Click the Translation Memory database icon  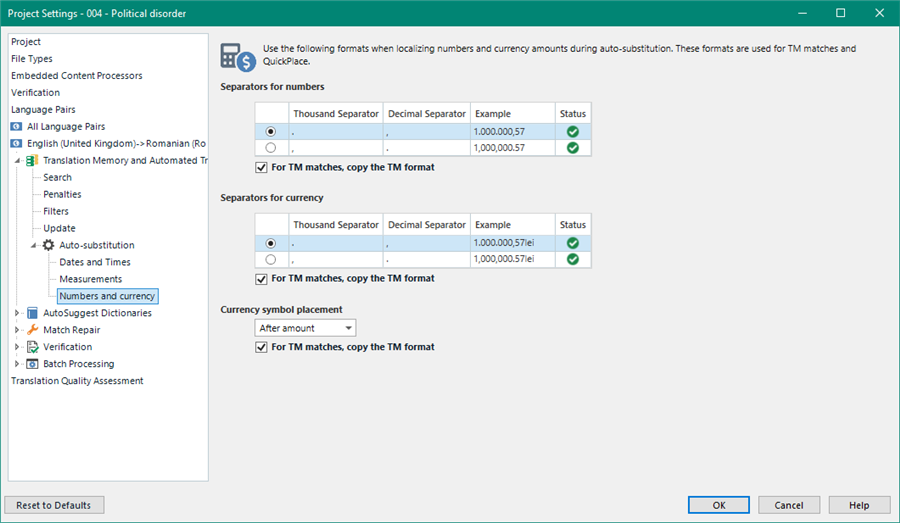click(32, 160)
